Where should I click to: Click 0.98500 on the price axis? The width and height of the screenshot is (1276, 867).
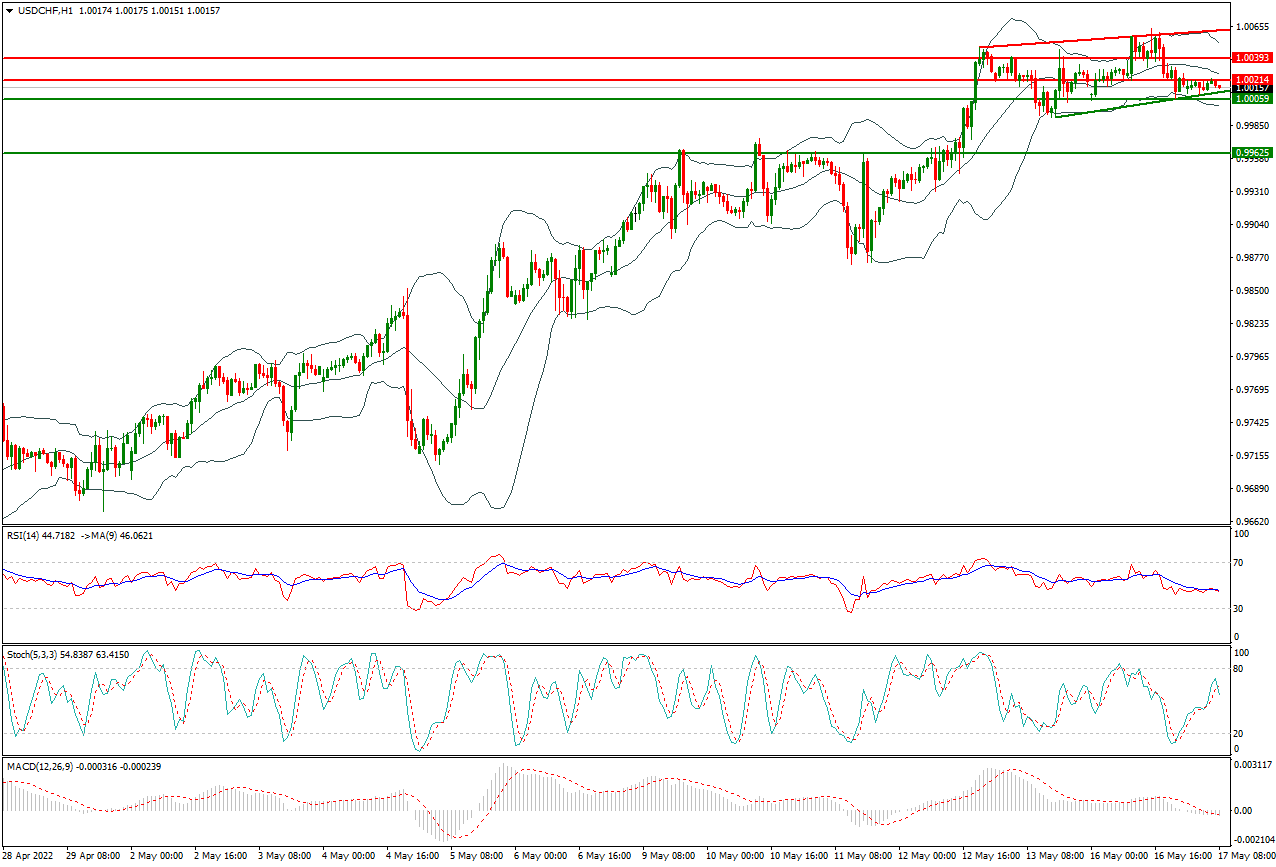(1252, 291)
